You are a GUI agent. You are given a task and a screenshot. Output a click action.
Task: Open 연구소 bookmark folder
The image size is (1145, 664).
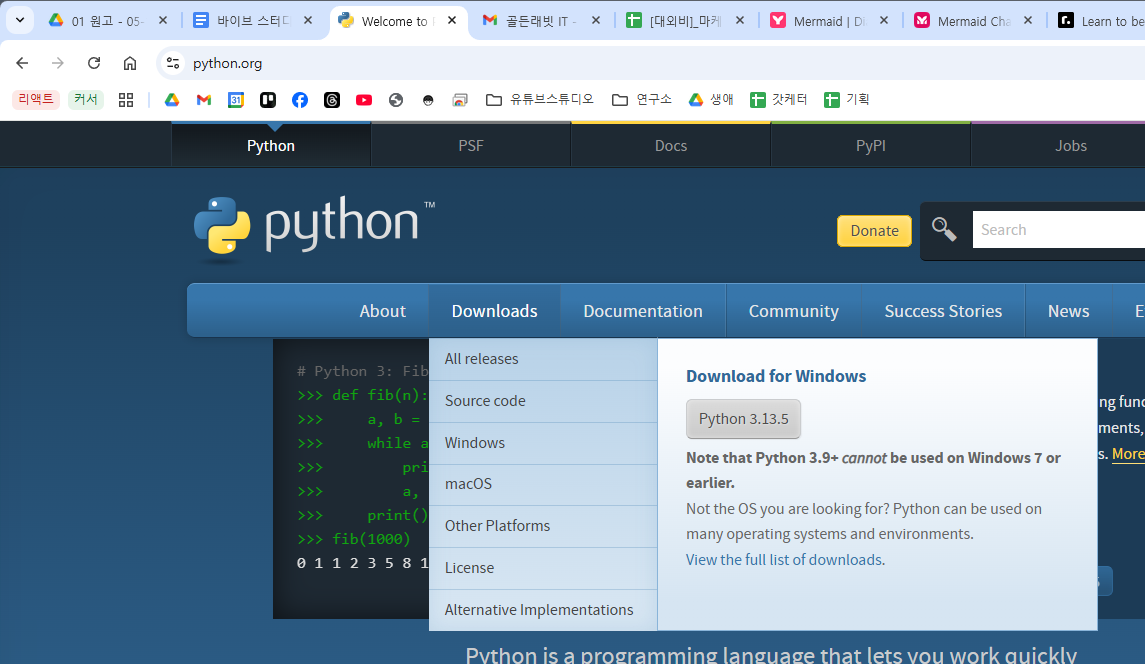[642, 99]
